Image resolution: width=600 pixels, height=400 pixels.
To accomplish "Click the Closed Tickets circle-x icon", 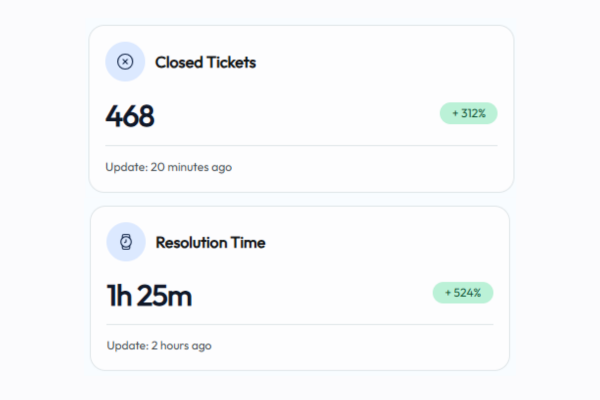I will pos(125,62).
